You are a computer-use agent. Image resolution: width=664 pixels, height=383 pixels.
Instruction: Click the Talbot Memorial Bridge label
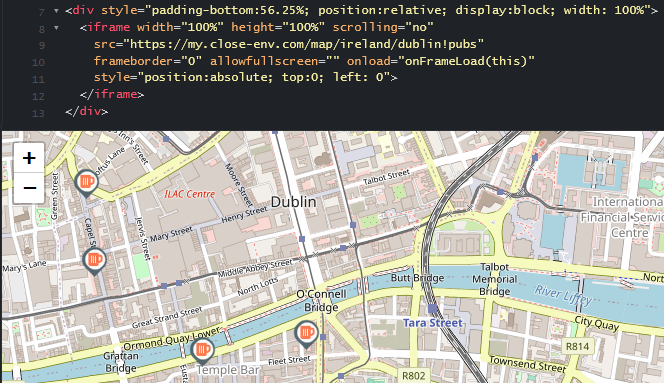point(494,279)
